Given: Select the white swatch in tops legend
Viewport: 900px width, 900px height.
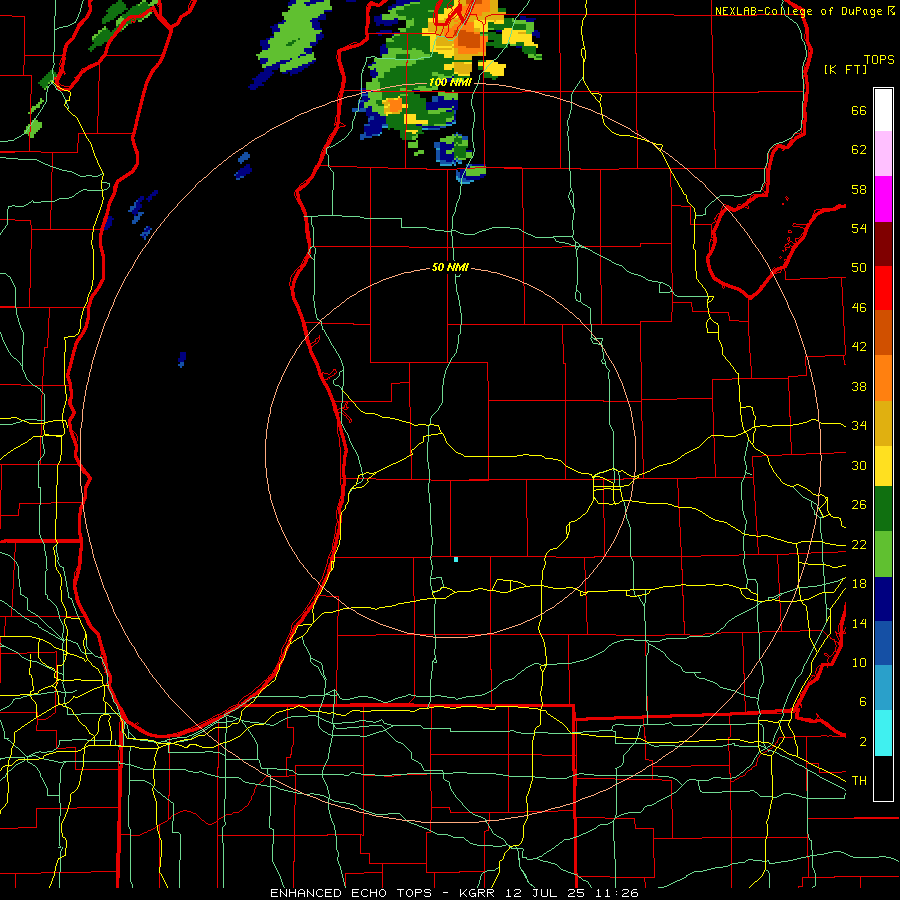Looking at the screenshot, I should (x=883, y=110).
